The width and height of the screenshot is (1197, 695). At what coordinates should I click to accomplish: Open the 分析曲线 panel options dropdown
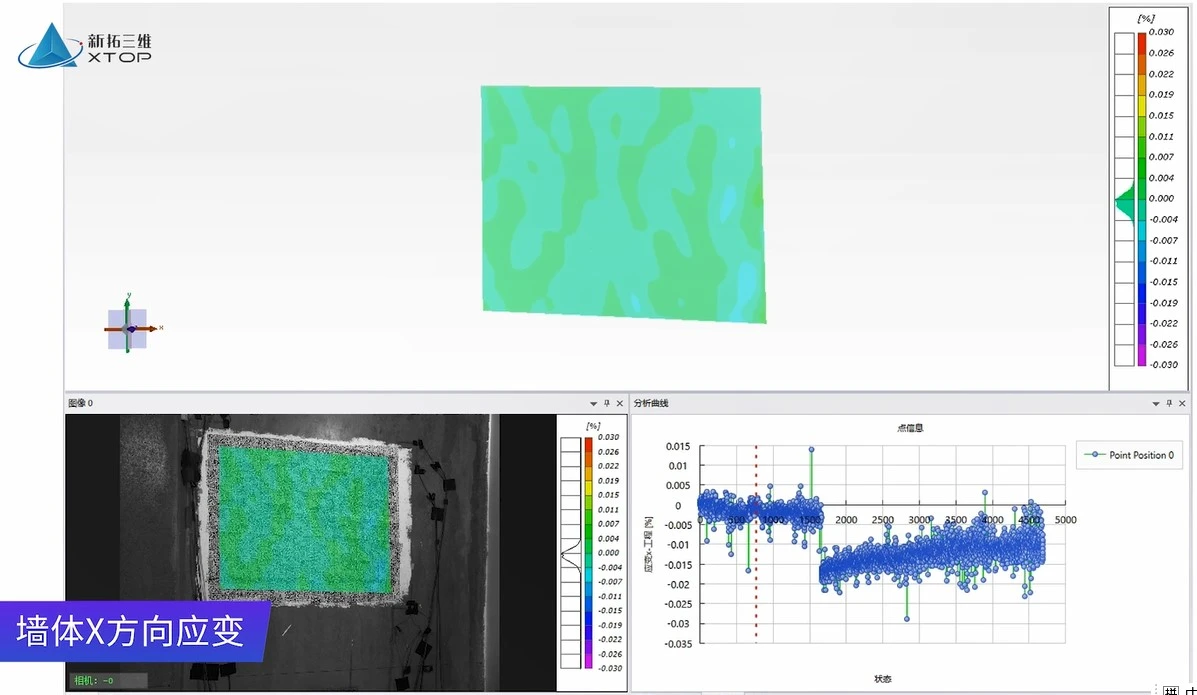(1155, 403)
